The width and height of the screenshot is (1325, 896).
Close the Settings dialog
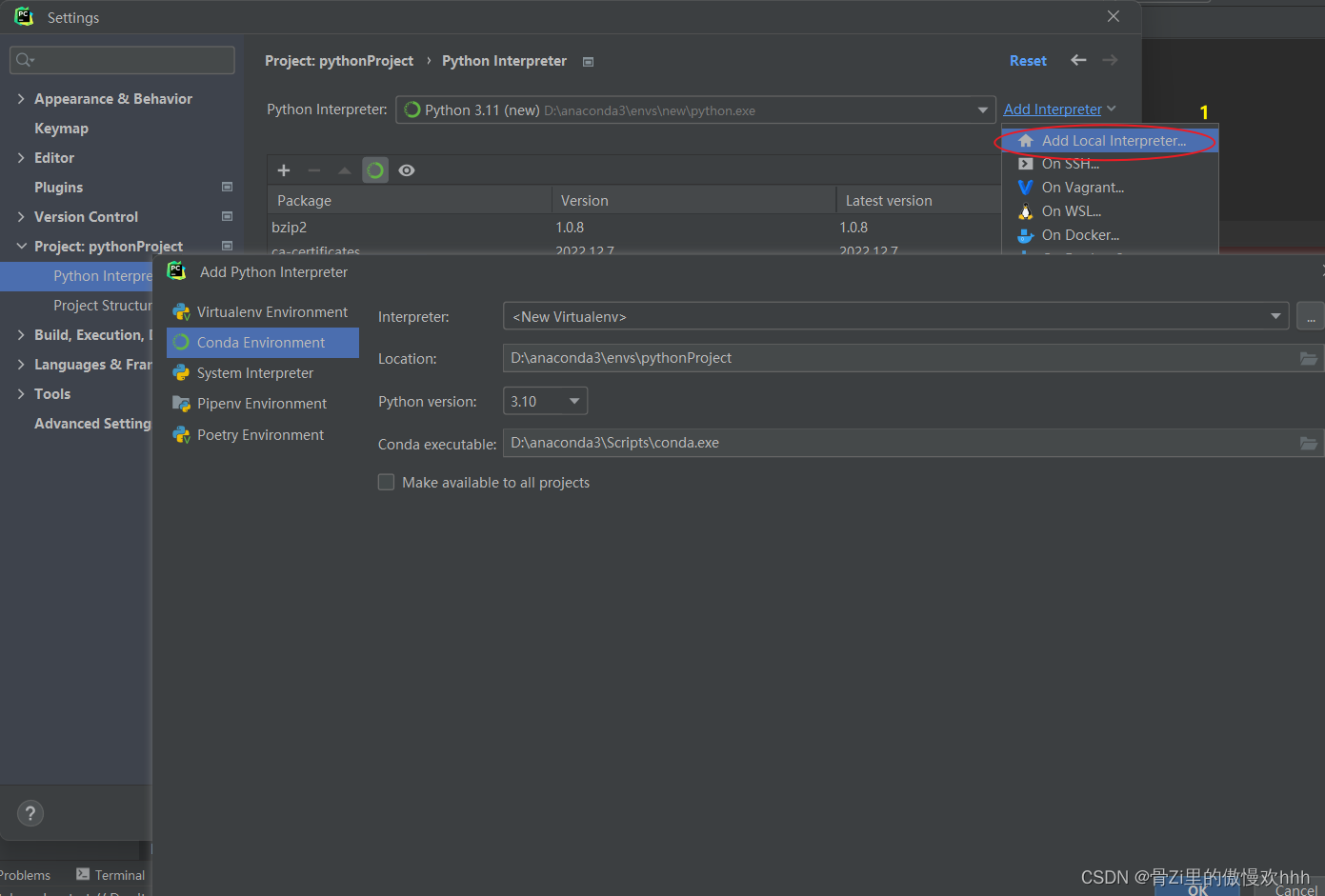click(1113, 16)
